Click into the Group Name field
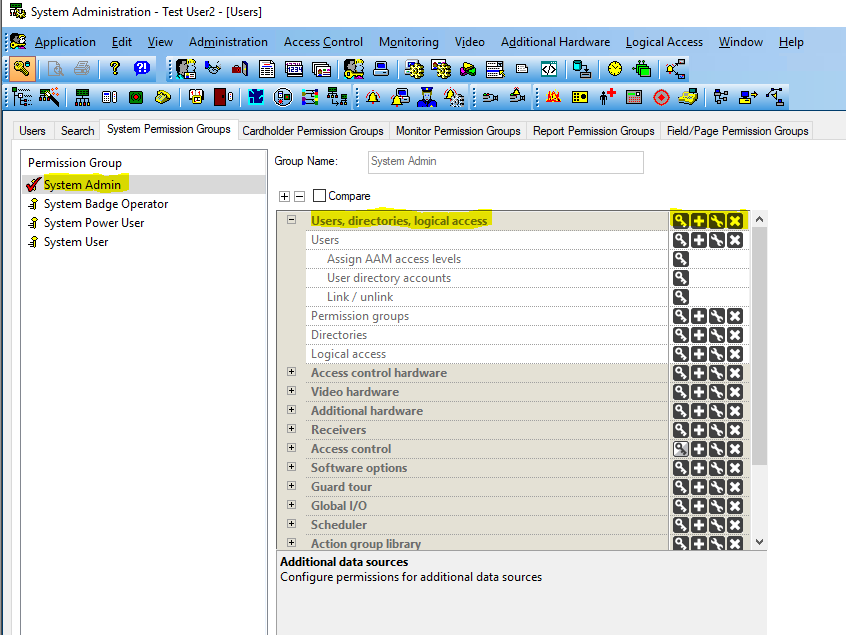 tap(506, 162)
